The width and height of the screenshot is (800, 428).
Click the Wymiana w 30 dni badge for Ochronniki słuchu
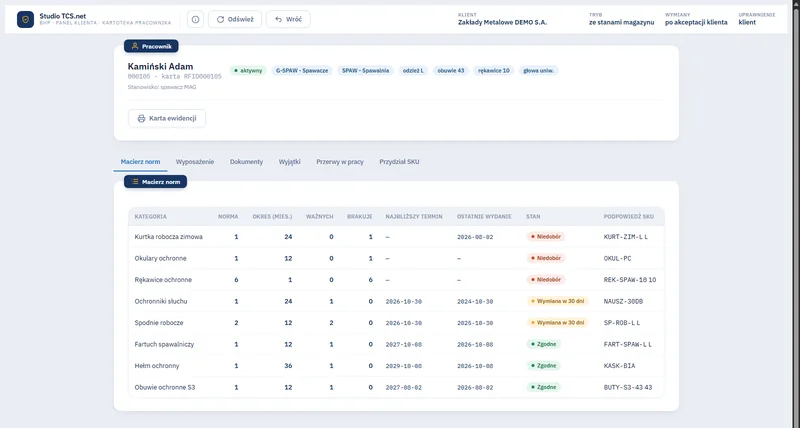557,301
